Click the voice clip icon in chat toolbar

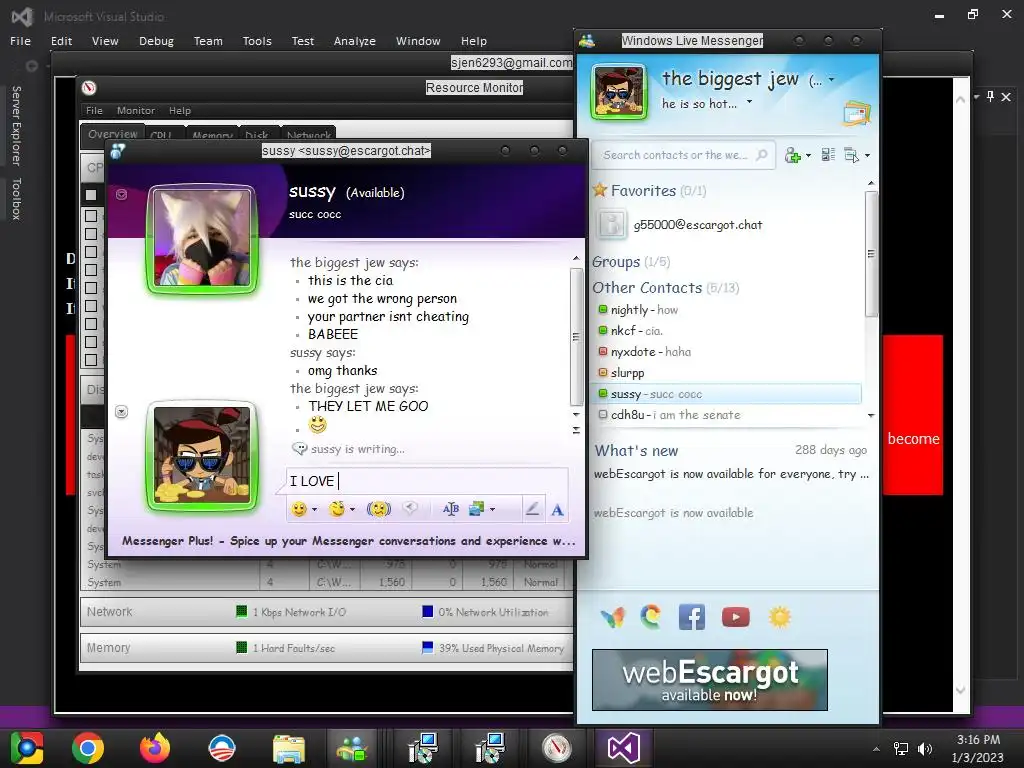[410, 508]
